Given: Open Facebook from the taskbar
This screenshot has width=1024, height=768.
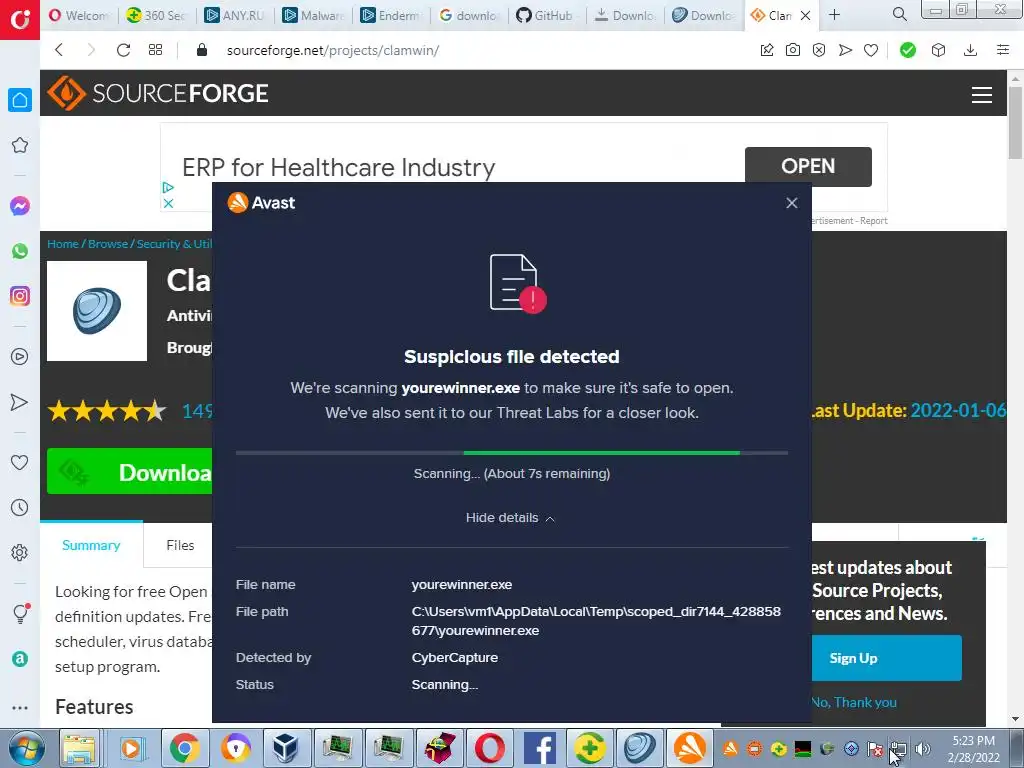Looking at the screenshot, I should click(539, 748).
